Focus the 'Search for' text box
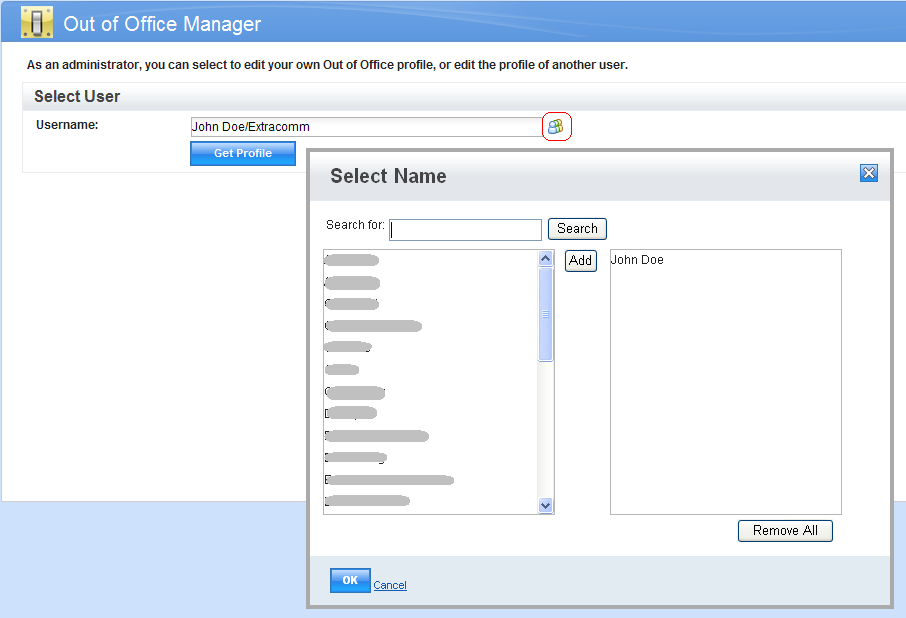 tap(466, 230)
